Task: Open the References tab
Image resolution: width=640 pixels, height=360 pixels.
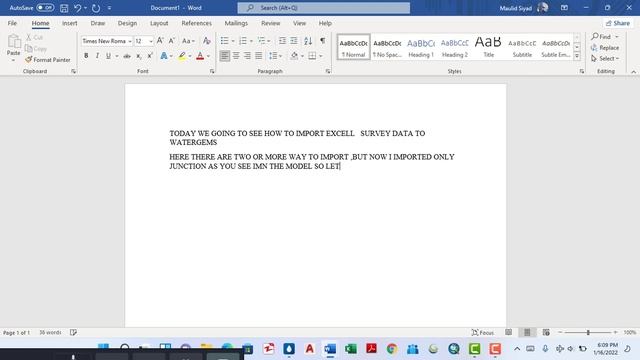Action: point(196,23)
